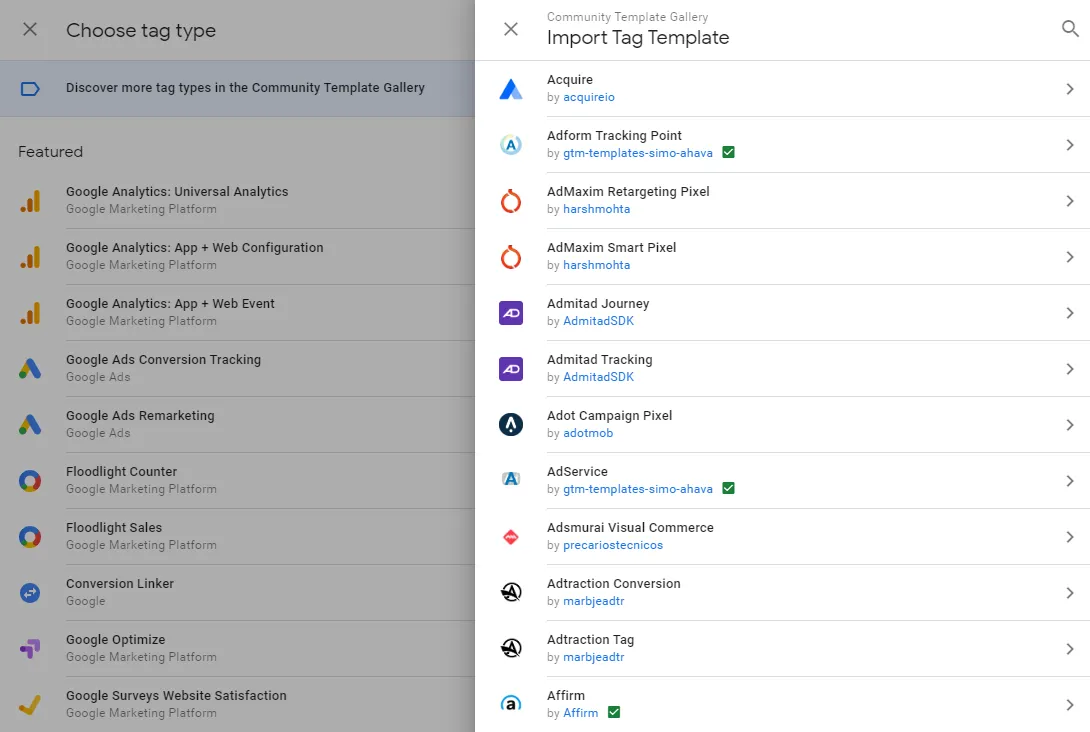Expand the Adot Campaign Pixel chevron

(1070, 425)
